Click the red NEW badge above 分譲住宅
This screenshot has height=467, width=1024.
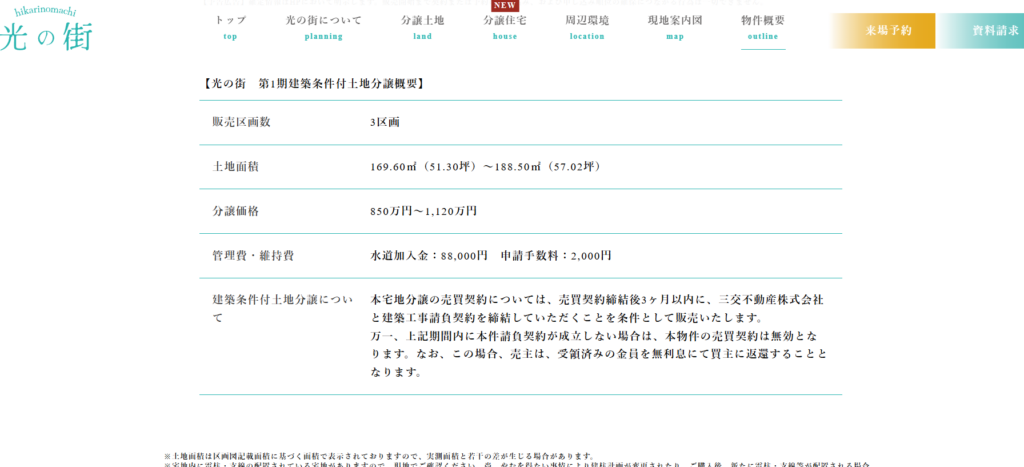[x=505, y=5]
